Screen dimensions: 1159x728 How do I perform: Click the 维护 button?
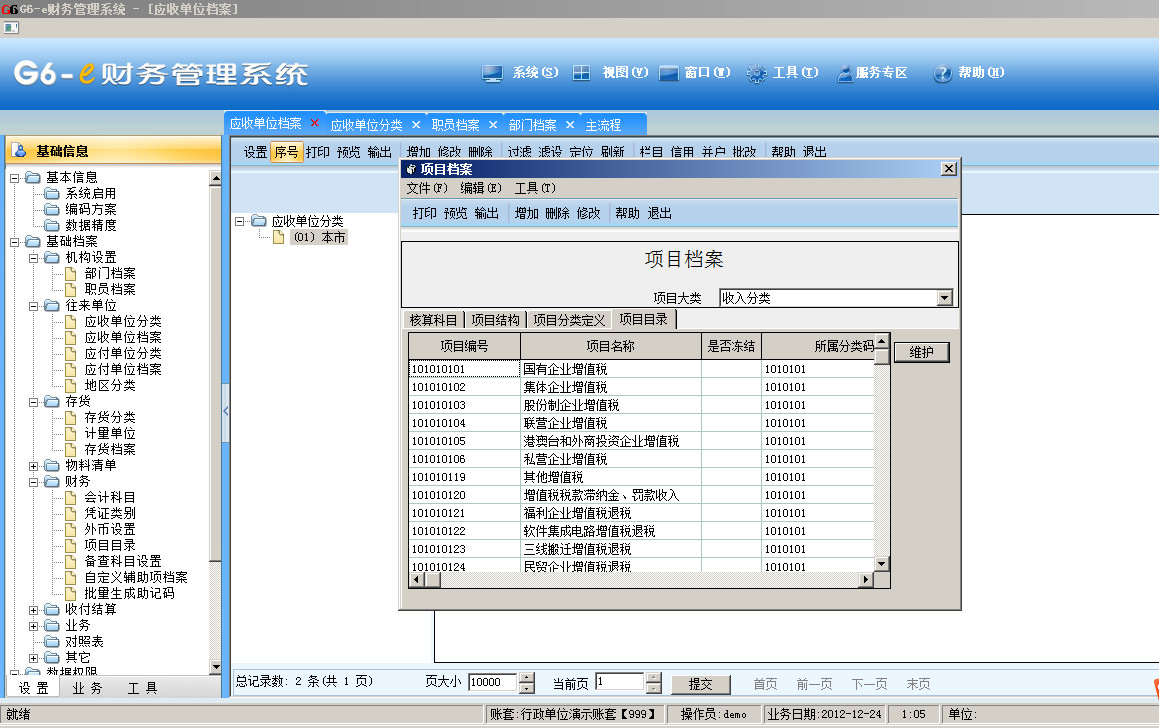[x=921, y=353]
